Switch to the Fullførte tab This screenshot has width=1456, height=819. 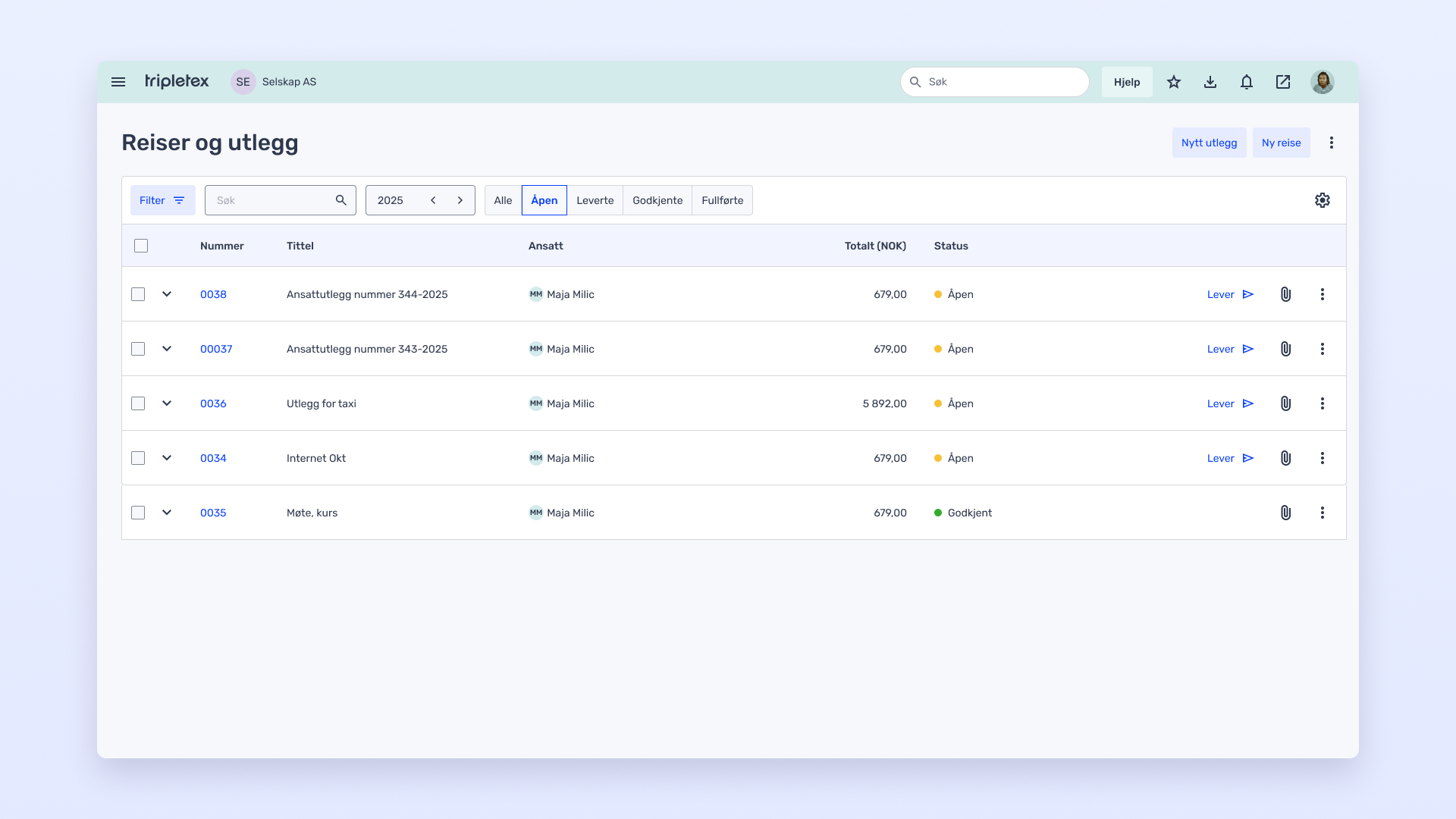[723, 200]
